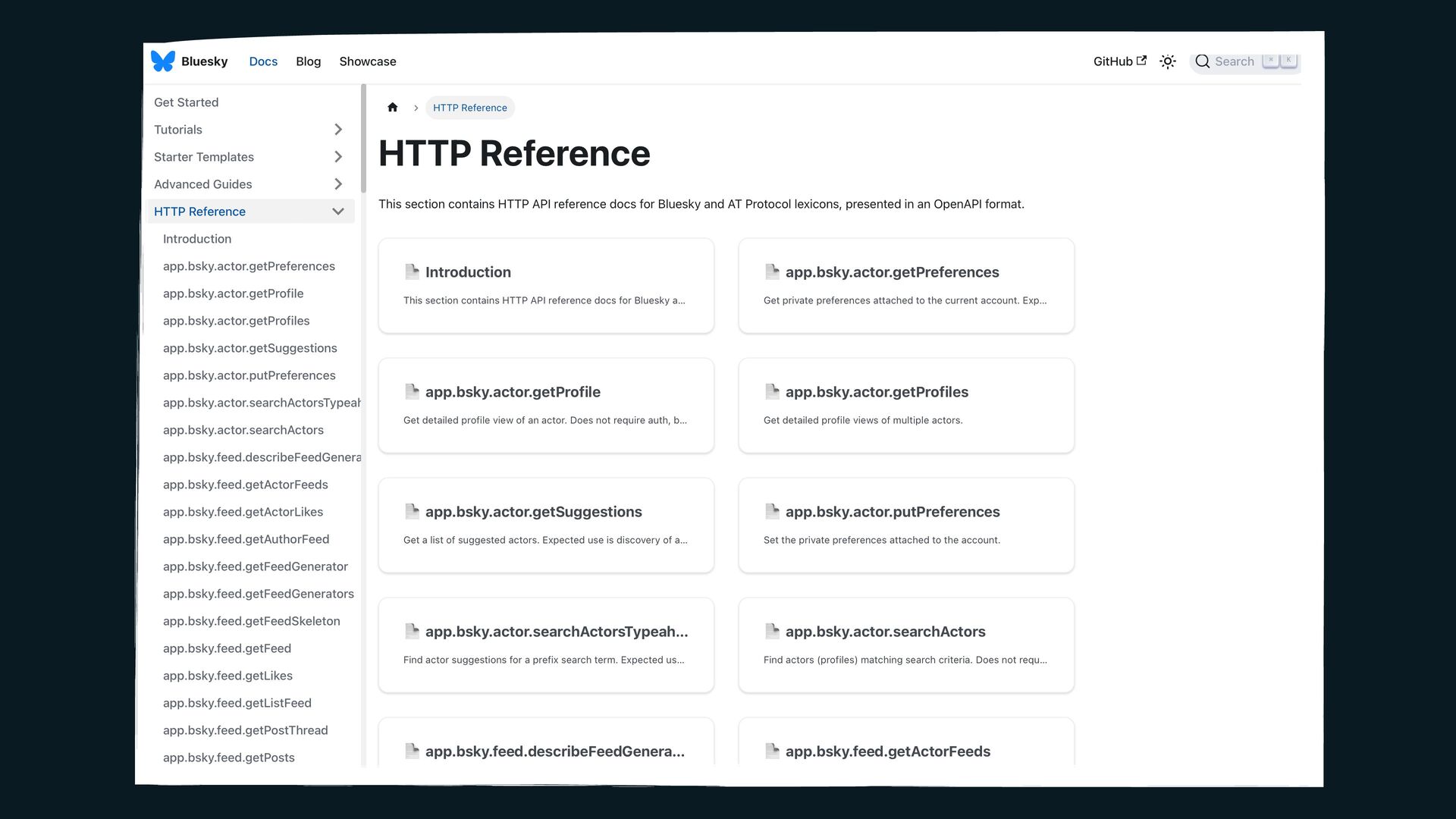The height and width of the screenshot is (819, 1456).
Task: Click the GitHub external link icon
Action: coord(1141,61)
